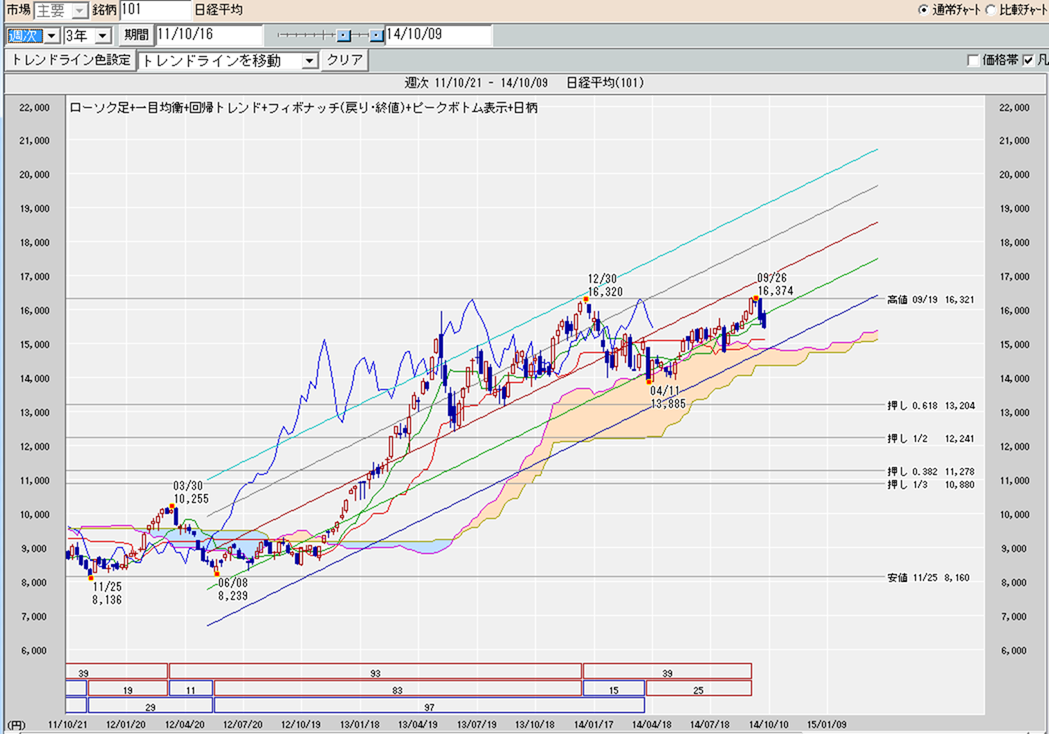The height and width of the screenshot is (734, 1049).
Task: Click the left handle of the period slider
Action: (343, 35)
